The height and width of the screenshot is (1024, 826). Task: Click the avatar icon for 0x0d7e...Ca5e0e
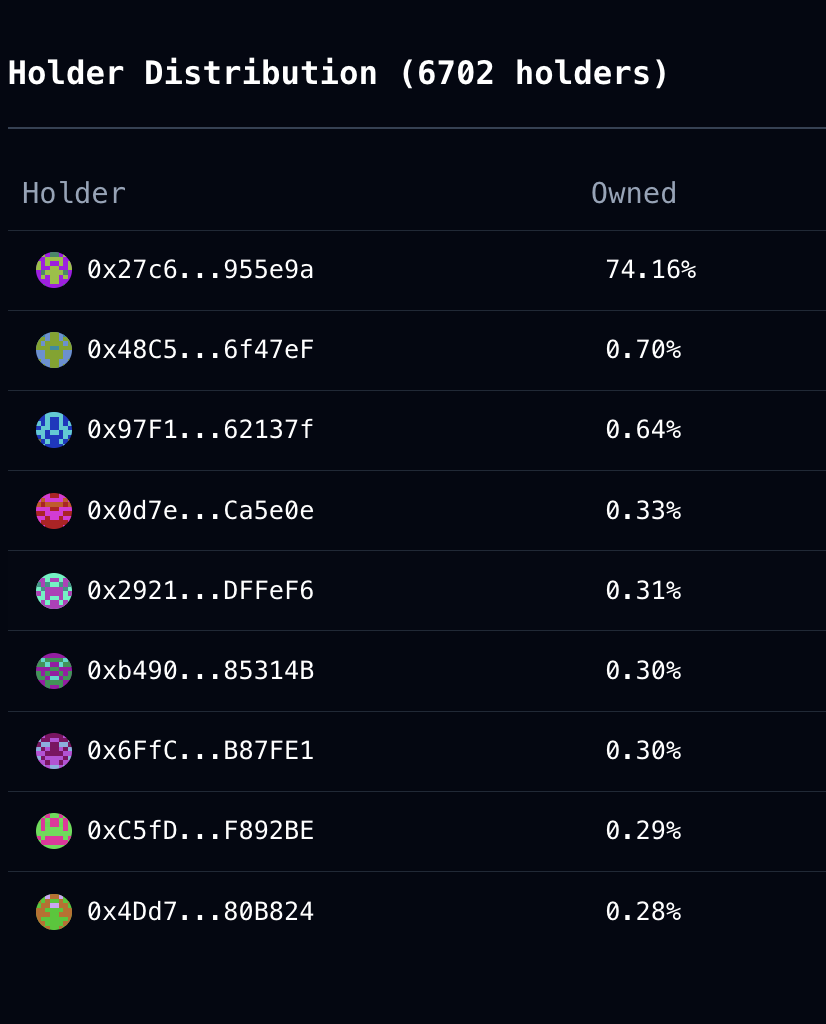click(54, 511)
